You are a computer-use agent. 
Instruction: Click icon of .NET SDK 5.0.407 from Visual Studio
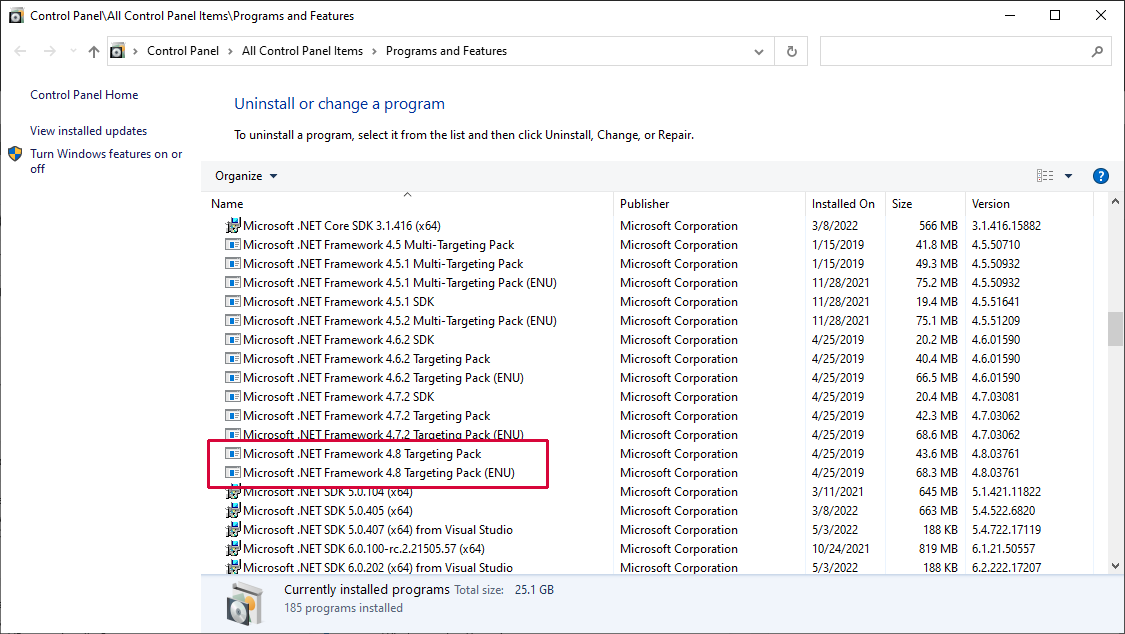233,529
